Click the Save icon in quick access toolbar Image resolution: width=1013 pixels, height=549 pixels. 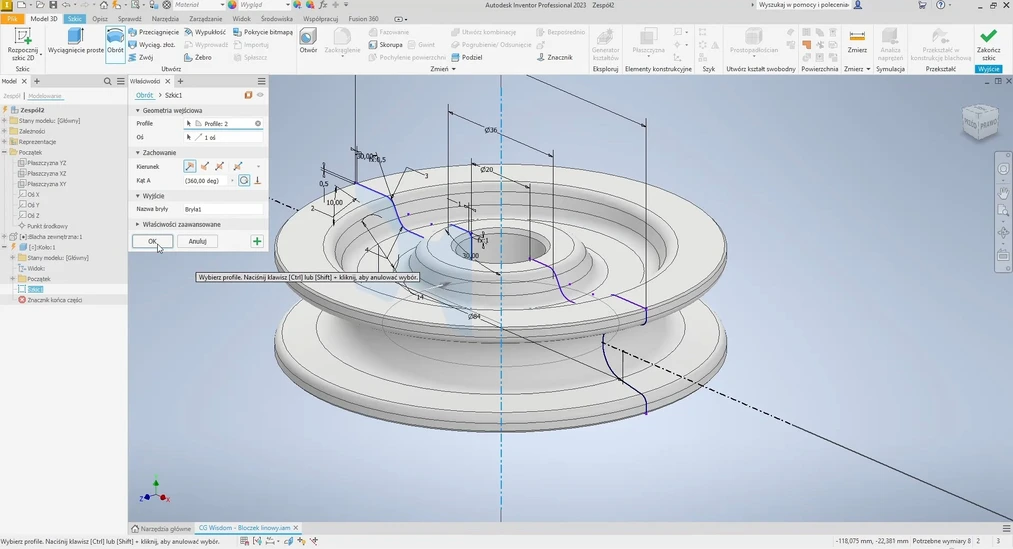point(53,5)
